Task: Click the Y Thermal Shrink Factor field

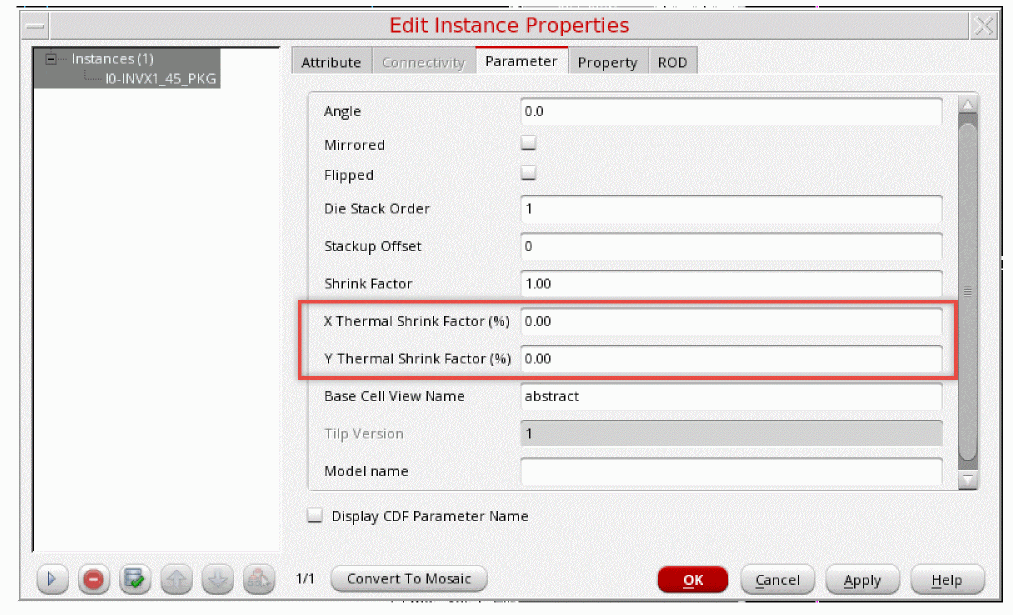Action: click(731, 359)
